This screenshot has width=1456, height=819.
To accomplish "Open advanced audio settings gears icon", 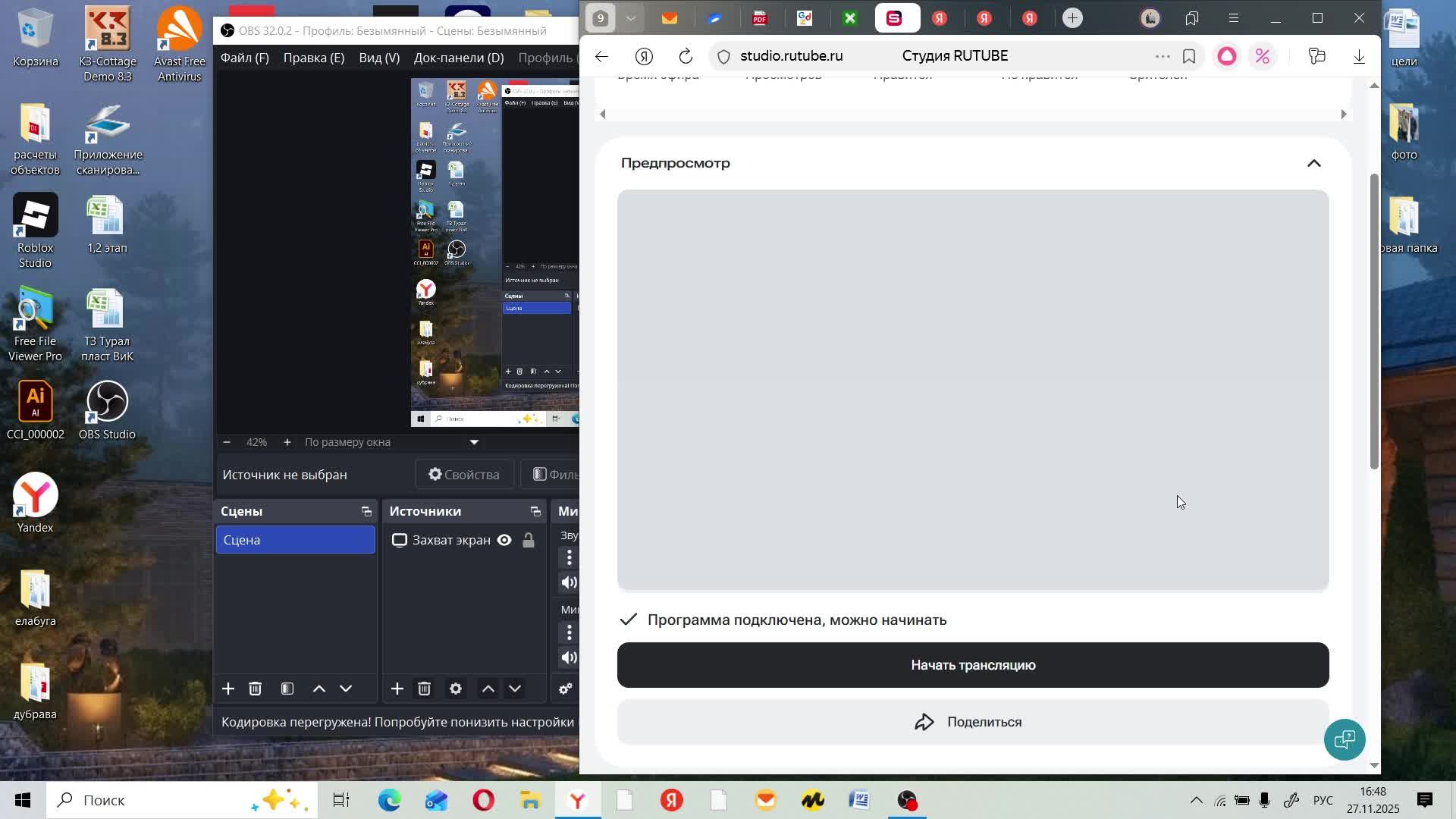I will pyautogui.click(x=566, y=689).
